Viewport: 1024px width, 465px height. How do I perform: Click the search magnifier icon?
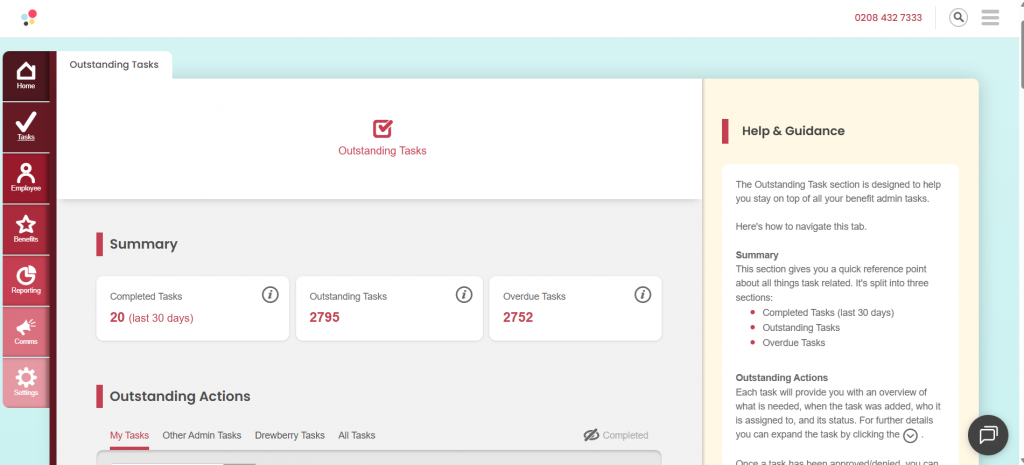[x=958, y=17]
